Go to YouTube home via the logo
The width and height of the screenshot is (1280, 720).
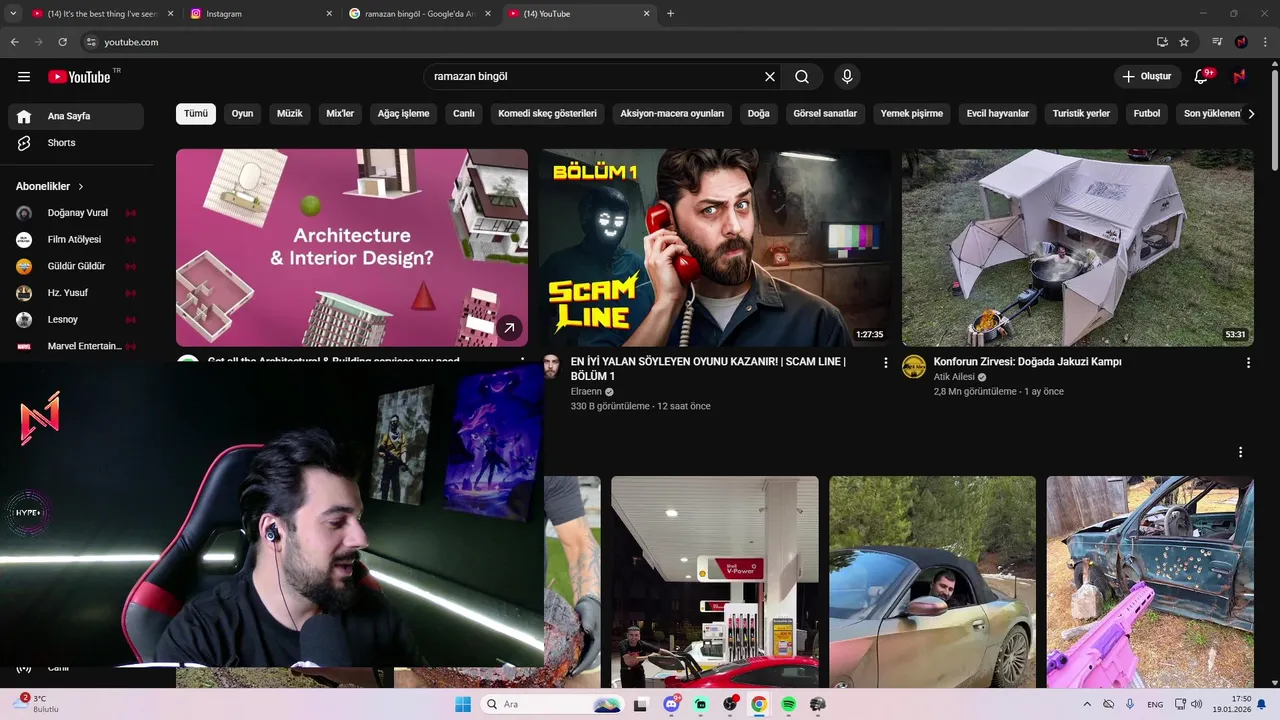tap(79, 77)
